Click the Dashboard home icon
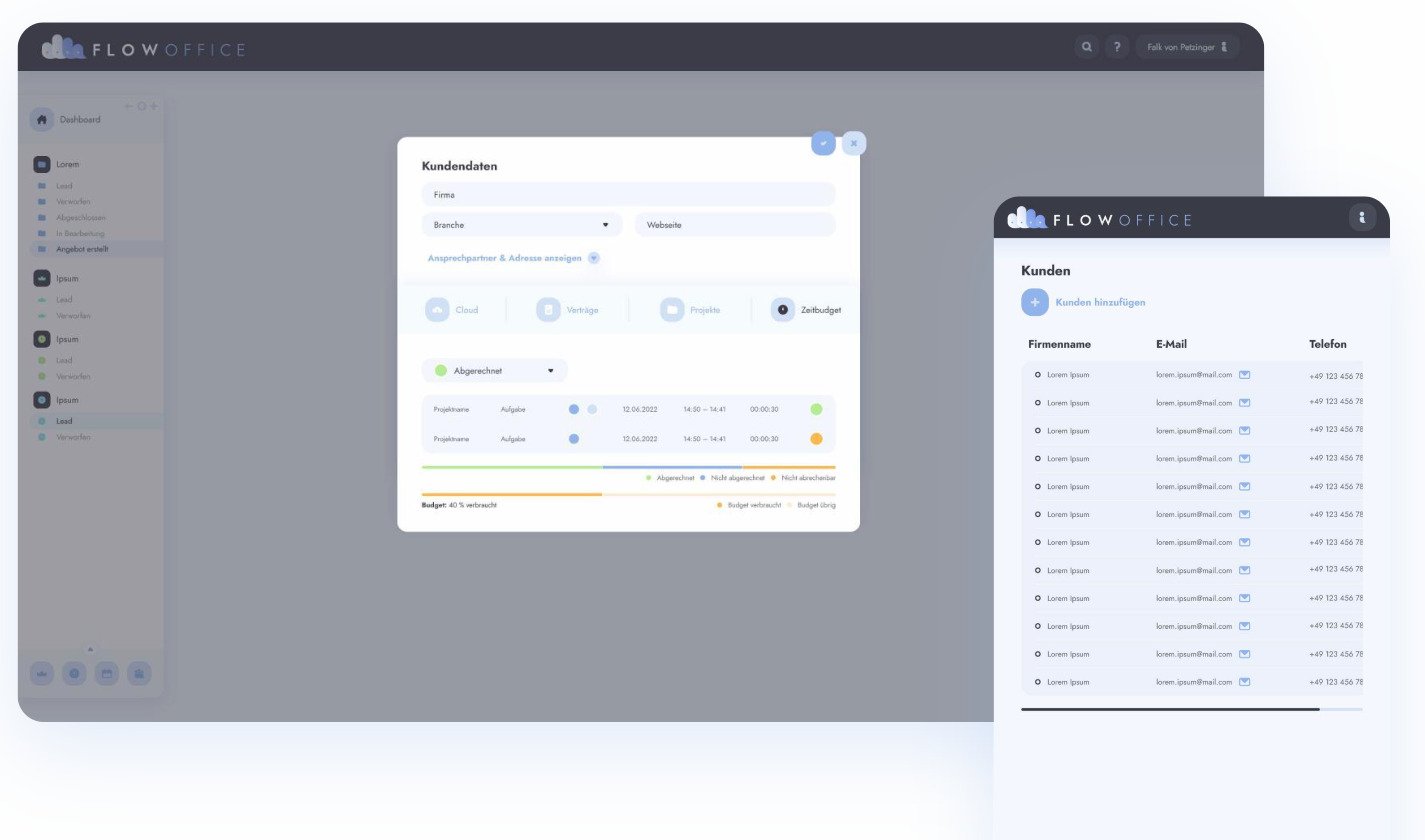The image size is (1425, 840). 41,120
